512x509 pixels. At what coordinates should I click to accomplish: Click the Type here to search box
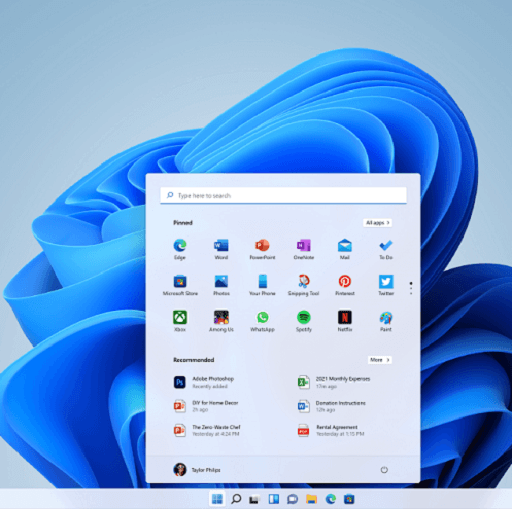coord(283,195)
